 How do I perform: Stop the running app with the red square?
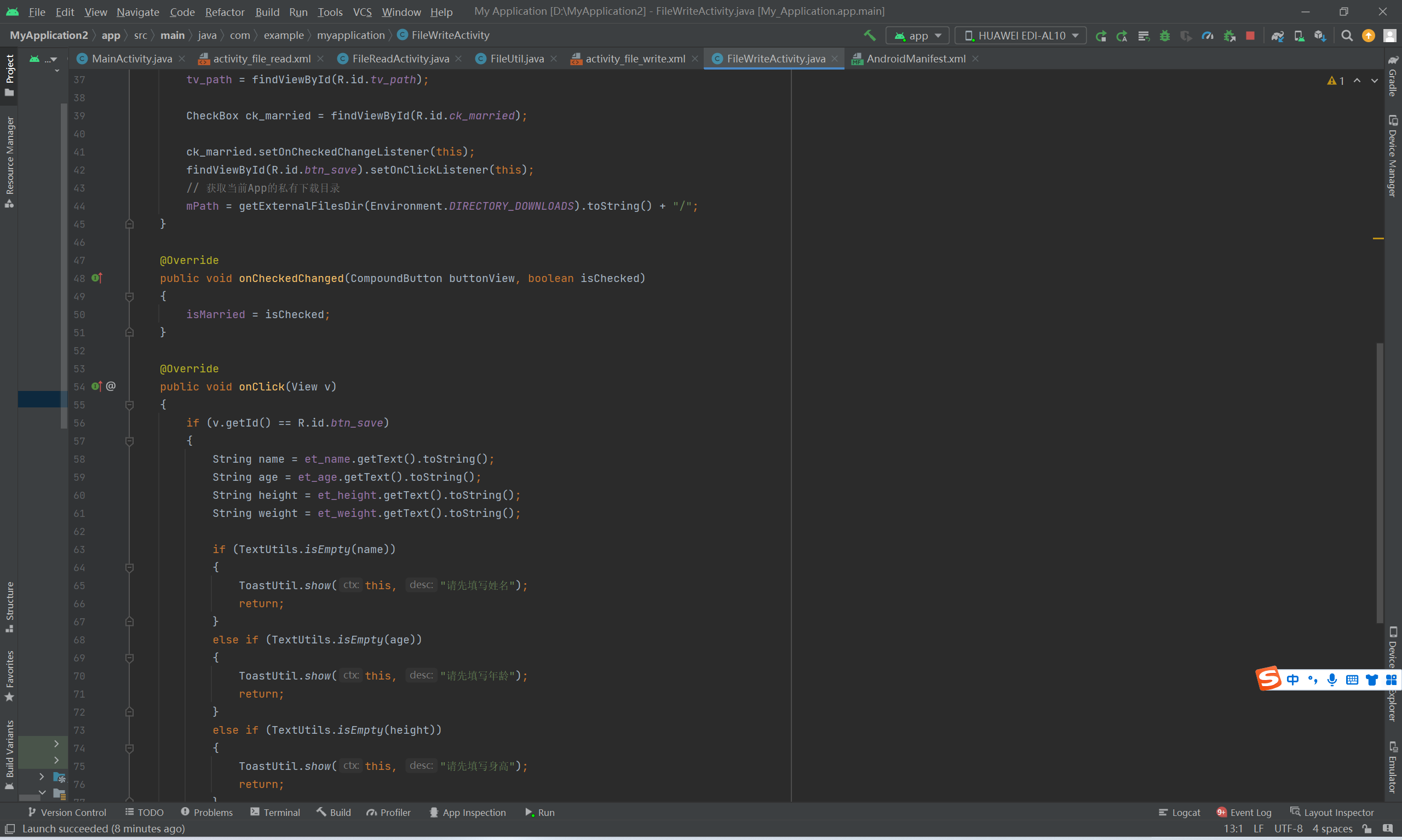[1250, 36]
